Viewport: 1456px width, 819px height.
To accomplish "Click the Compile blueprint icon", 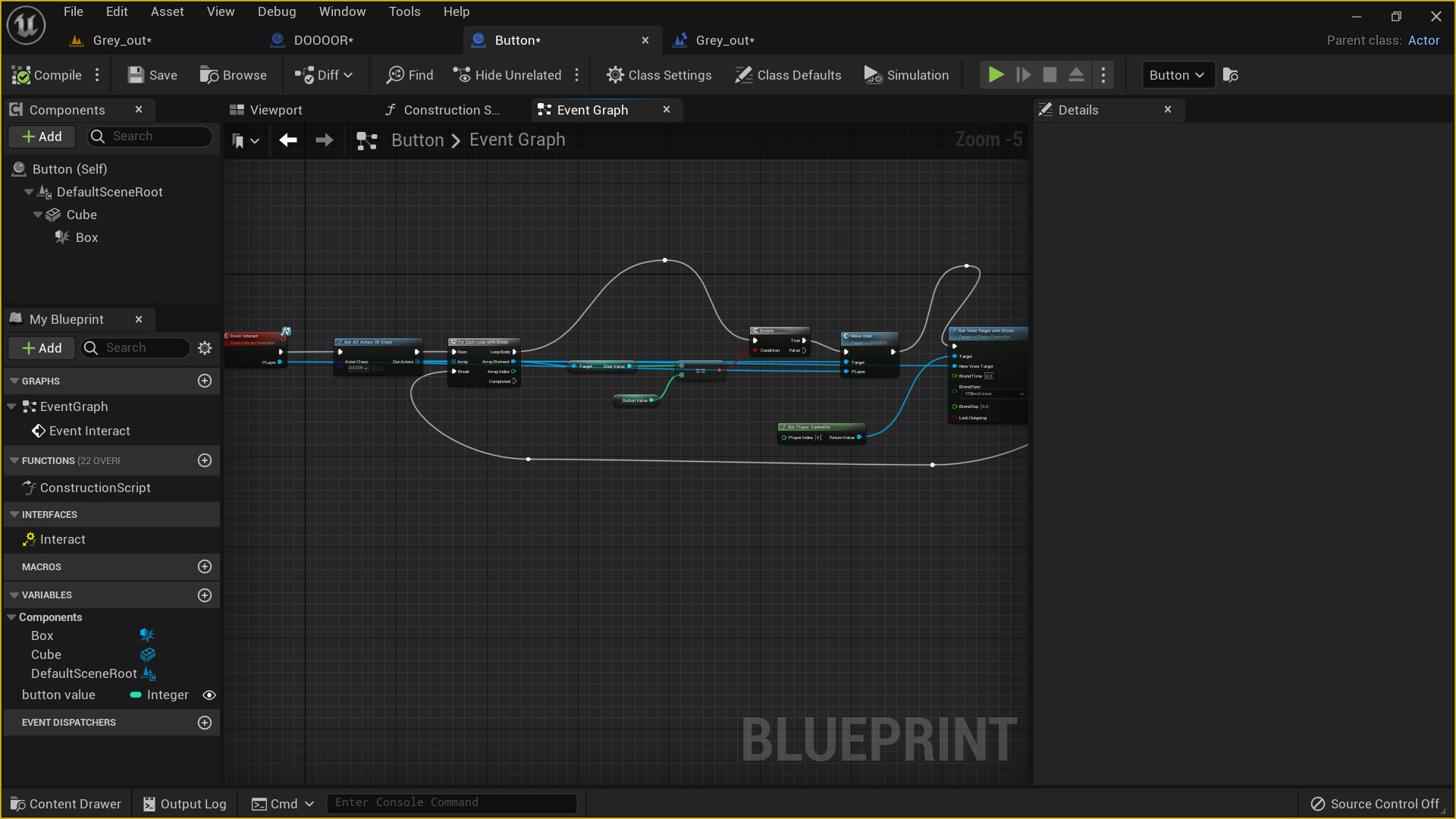I will coord(22,75).
